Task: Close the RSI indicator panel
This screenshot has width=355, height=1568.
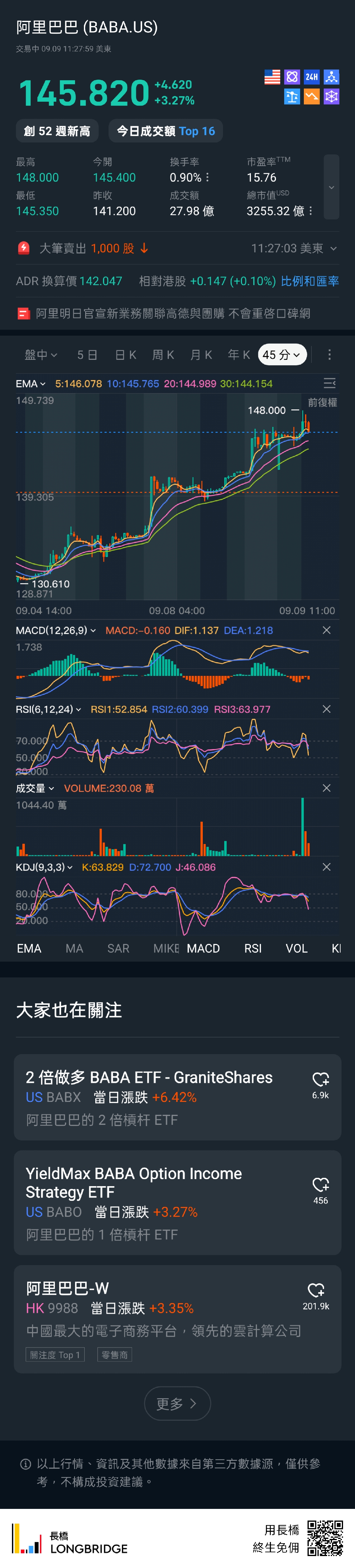Action: pyautogui.click(x=327, y=709)
